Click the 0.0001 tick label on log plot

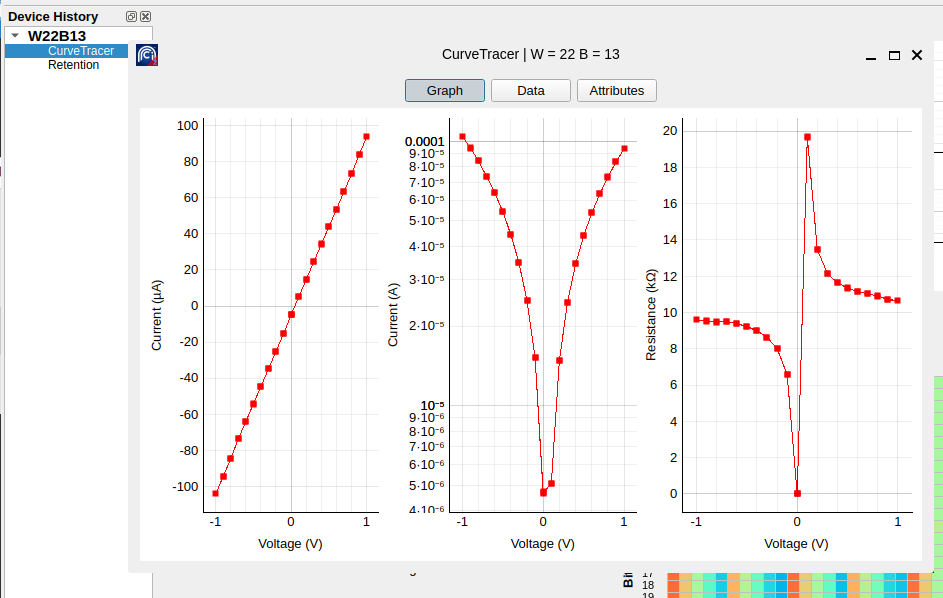[x=425, y=141]
